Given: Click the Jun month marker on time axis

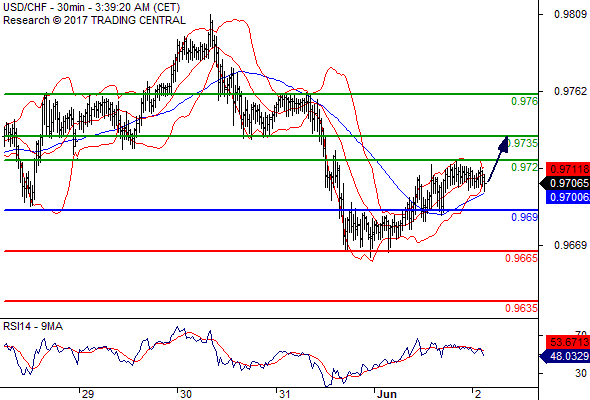Looking at the screenshot, I should coord(387,394).
